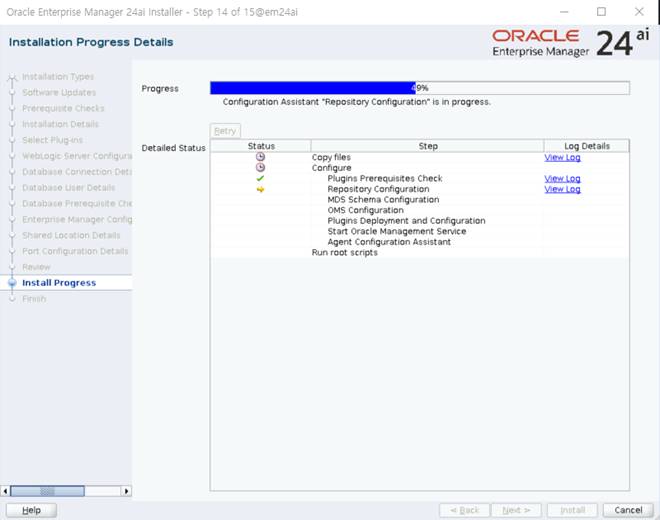
Task: Click the Repository Configuration in-progress status message
Action: click(x=357, y=102)
